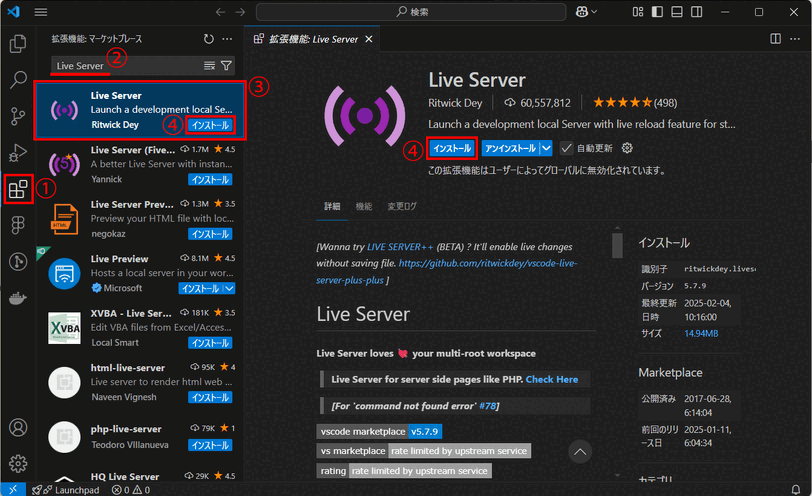Select the Live Server by Ritwick Dey entry

[x=140, y=110]
